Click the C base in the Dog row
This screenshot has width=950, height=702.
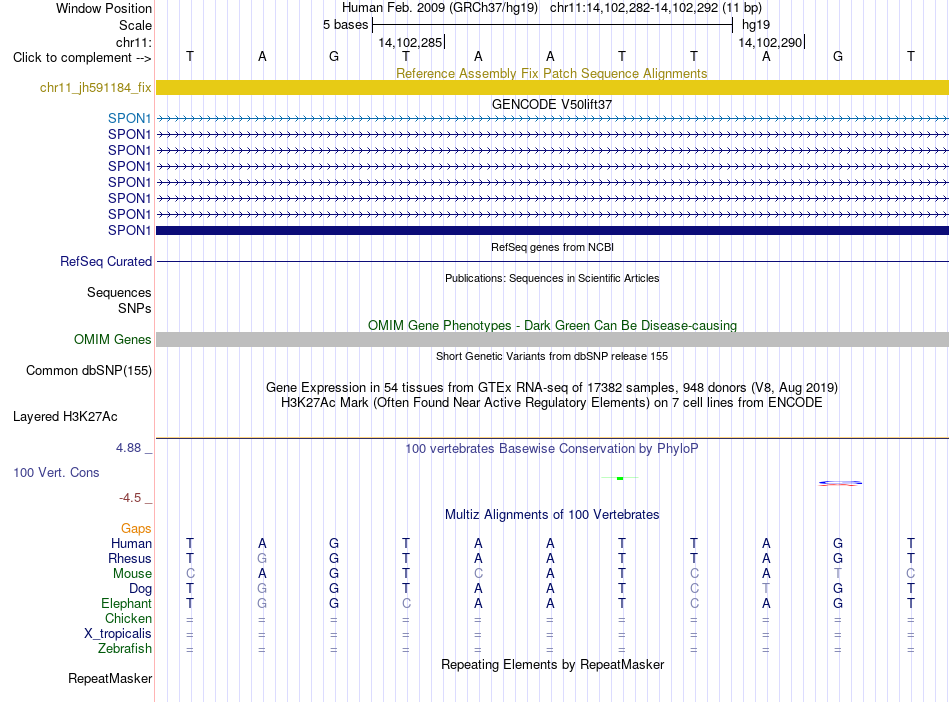click(x=694, y=589)
